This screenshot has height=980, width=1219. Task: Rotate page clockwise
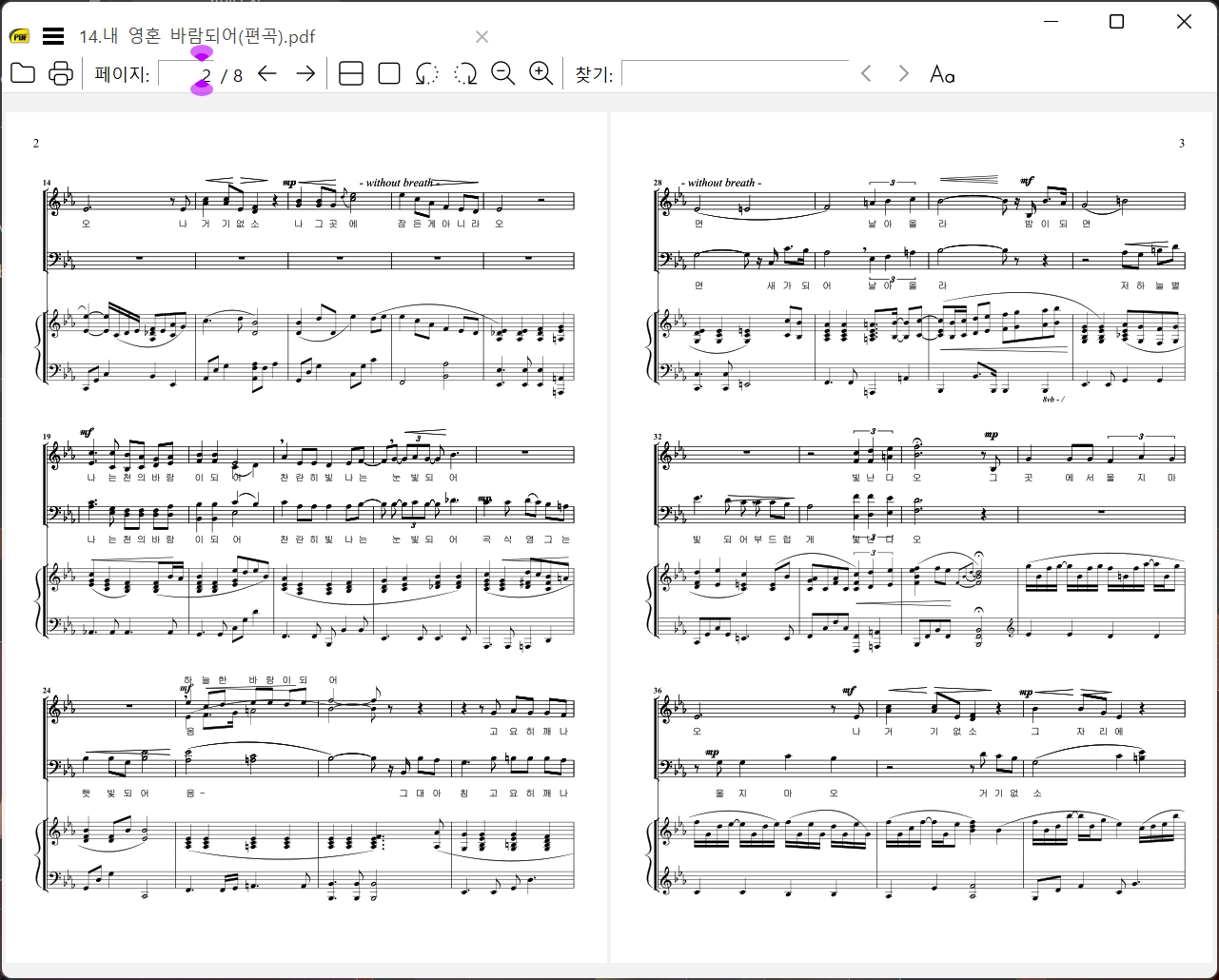point(465,73)
